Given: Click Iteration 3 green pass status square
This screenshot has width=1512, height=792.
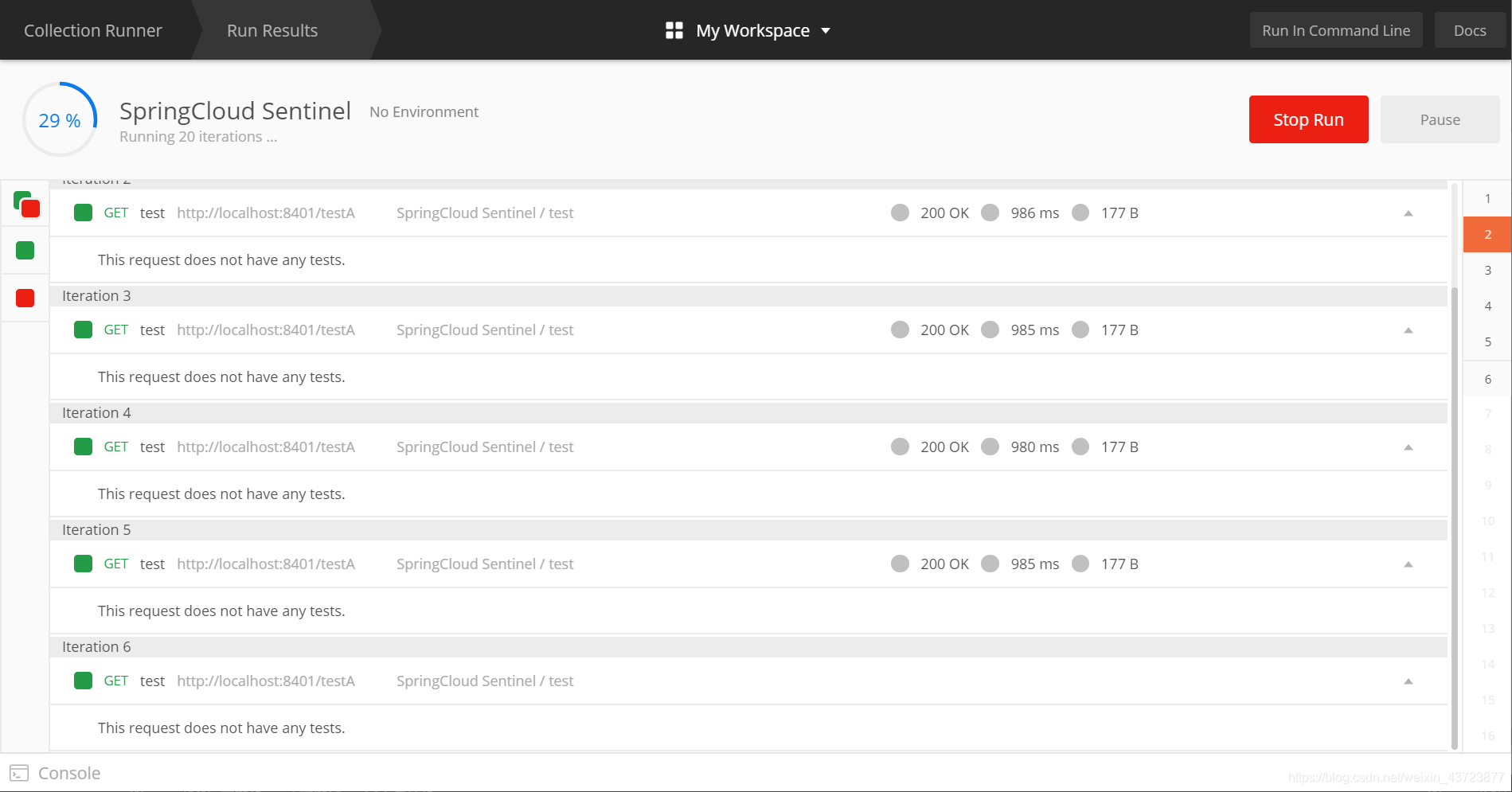Looking at the screenshot, I should (83, 330).
